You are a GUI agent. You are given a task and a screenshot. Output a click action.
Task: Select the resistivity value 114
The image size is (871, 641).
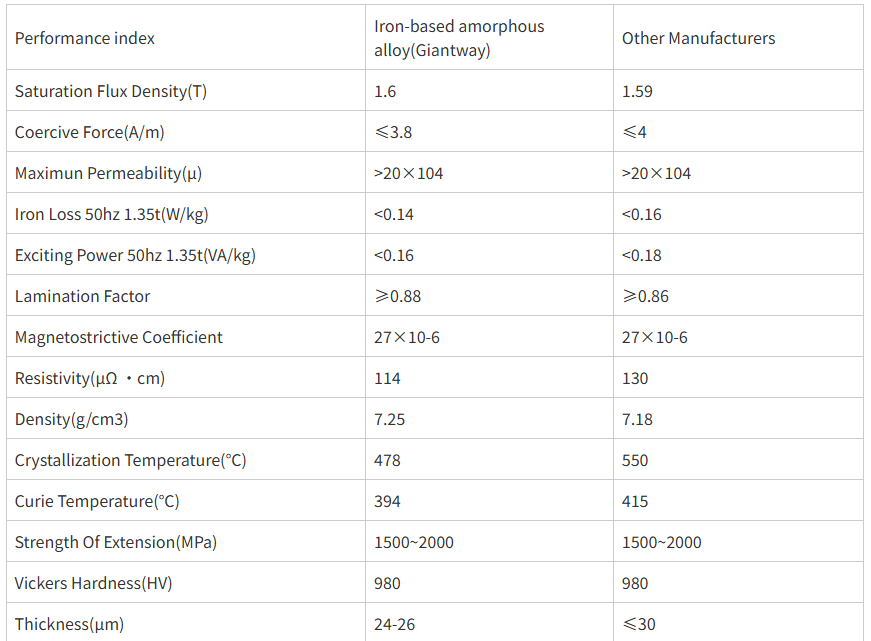coord(387,379)
